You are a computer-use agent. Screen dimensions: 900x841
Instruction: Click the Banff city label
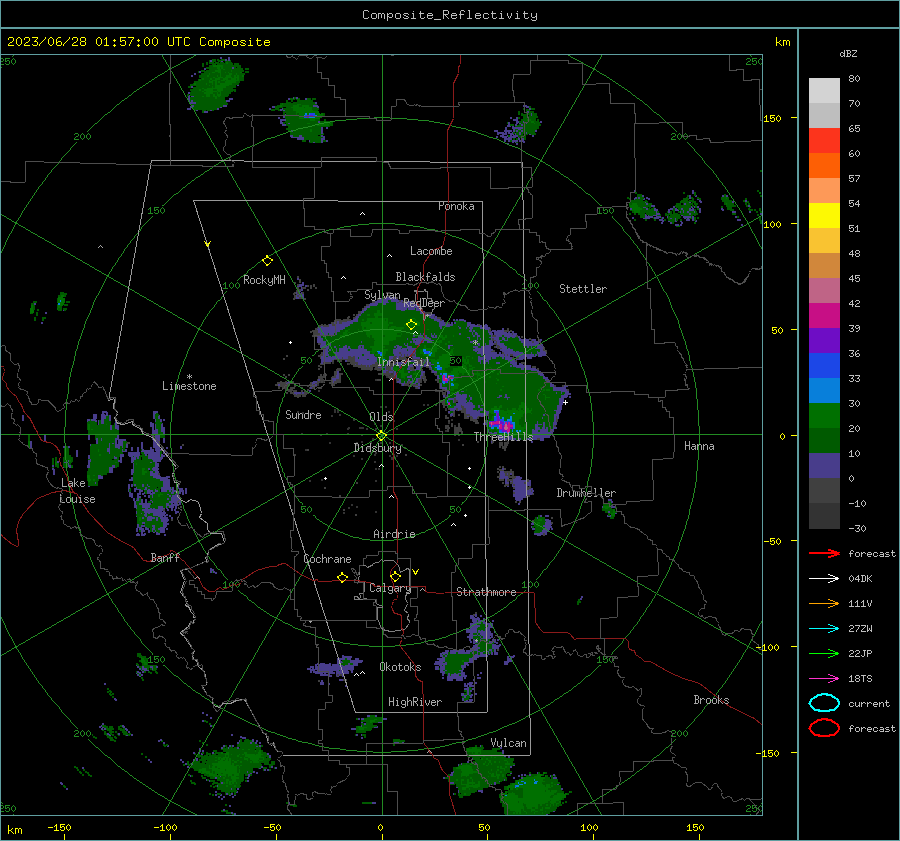click(x=165, y=557)
